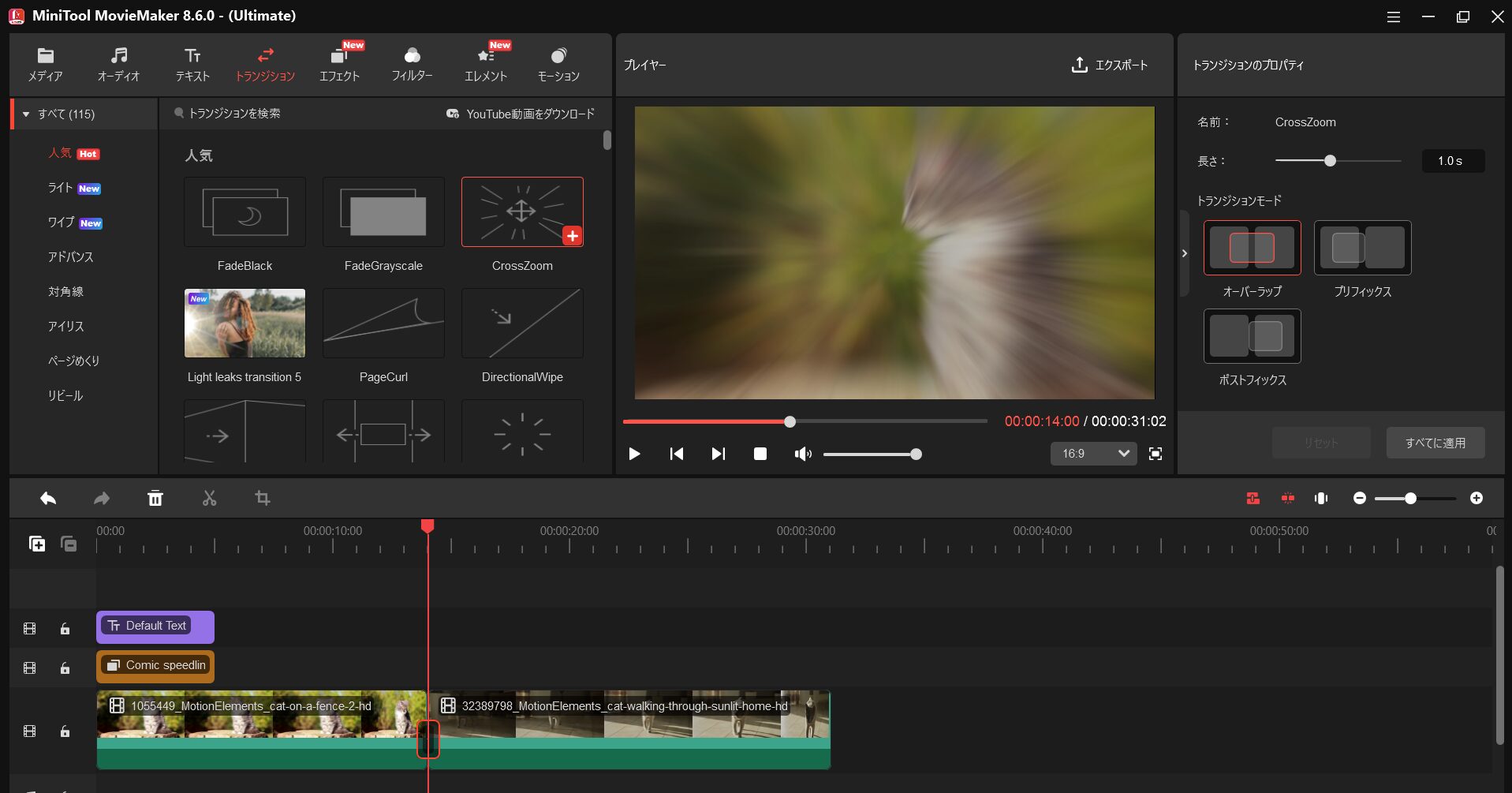Jump to previous frame in player
Viewport: 1512px width, 793px height.
pos(677,454)
